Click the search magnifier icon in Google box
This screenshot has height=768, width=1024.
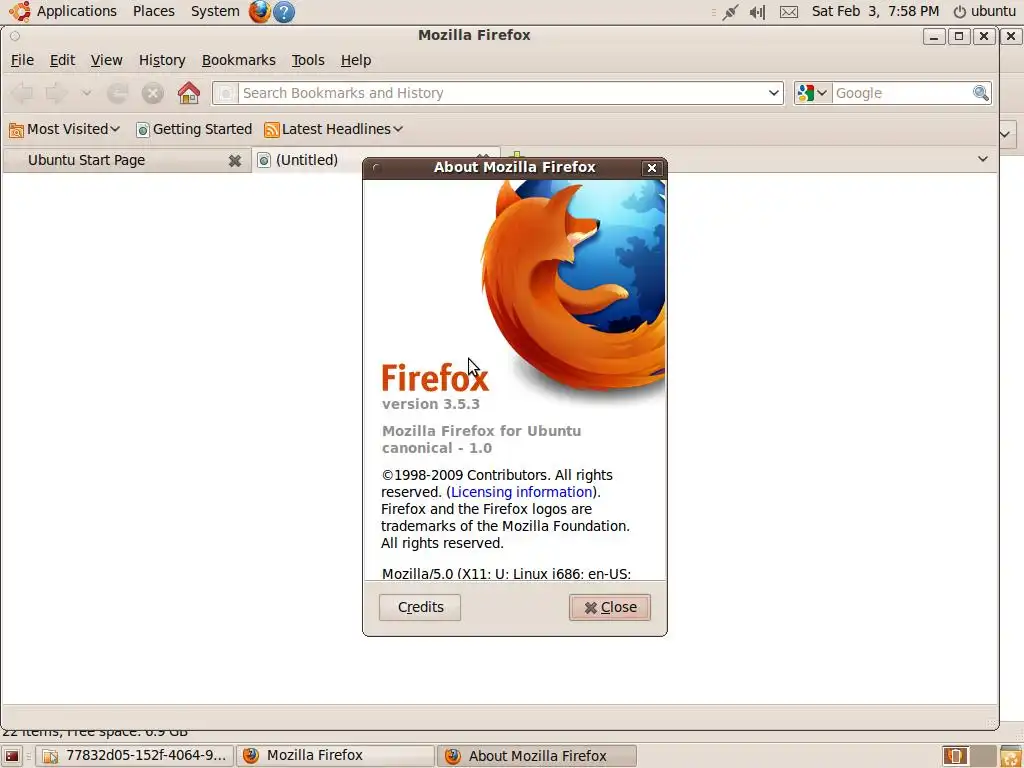pyautogui.click(x=980, y=93)
